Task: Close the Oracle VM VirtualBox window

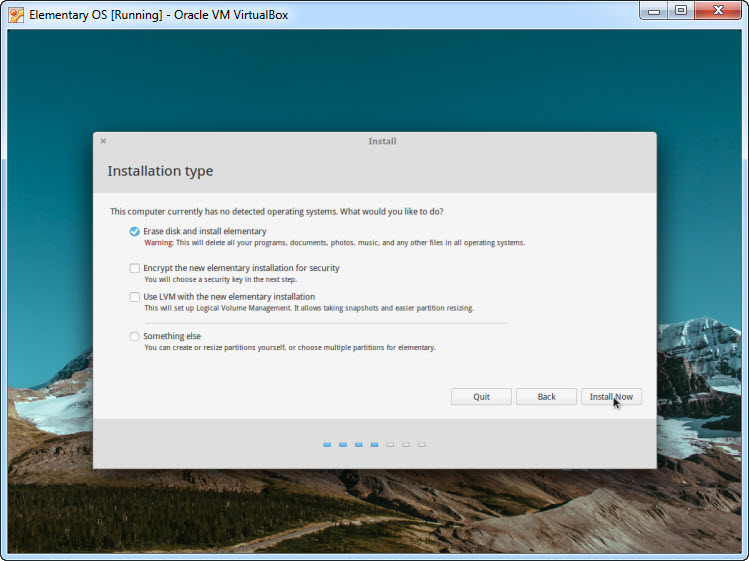Action: (718, 11)
